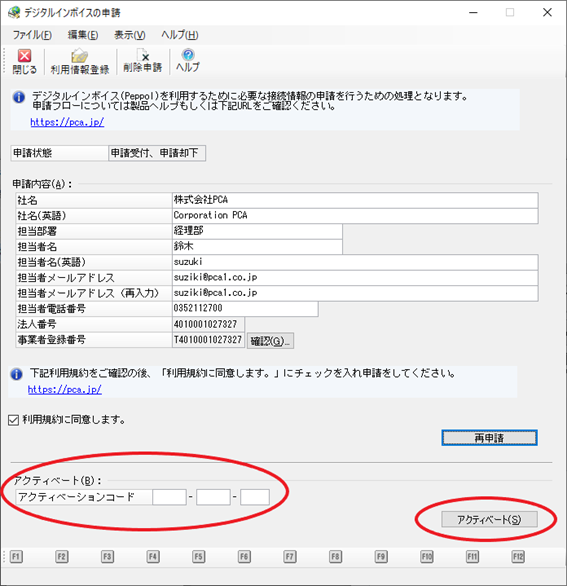Open the upper https://pca.jp/ link

click(67, 122)
